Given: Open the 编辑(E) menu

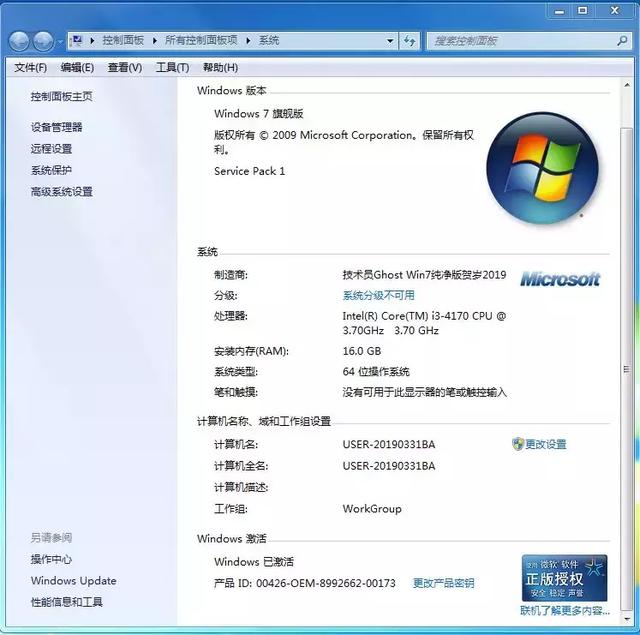Looking at the screenshot, I should (x=77, y=67).
